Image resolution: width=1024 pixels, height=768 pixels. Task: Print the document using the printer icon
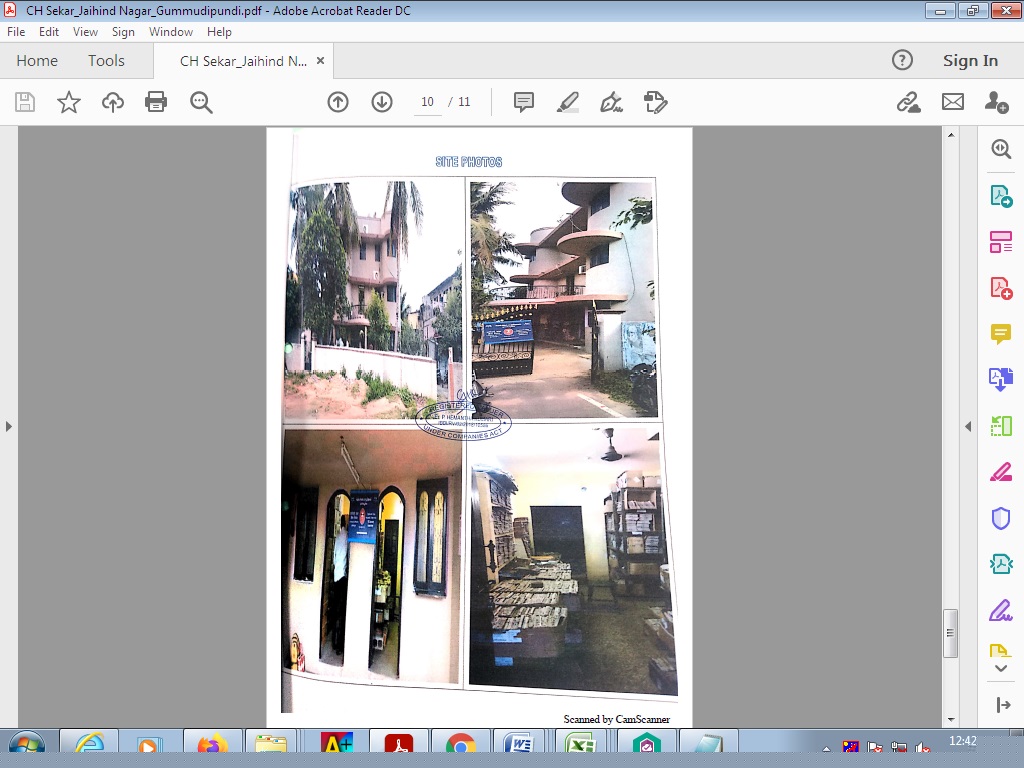156,102
